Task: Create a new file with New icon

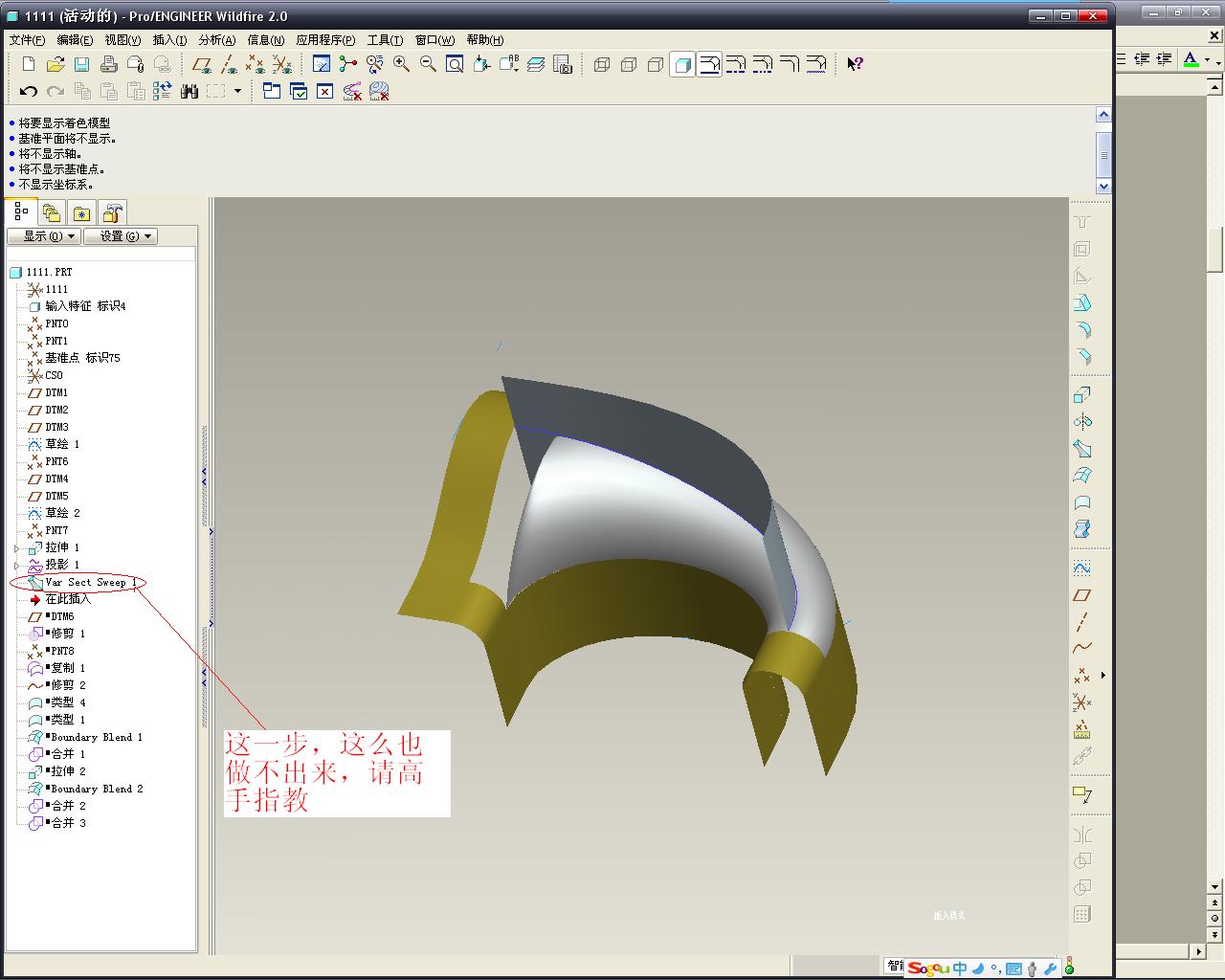Action: click(x=29, y=64)
